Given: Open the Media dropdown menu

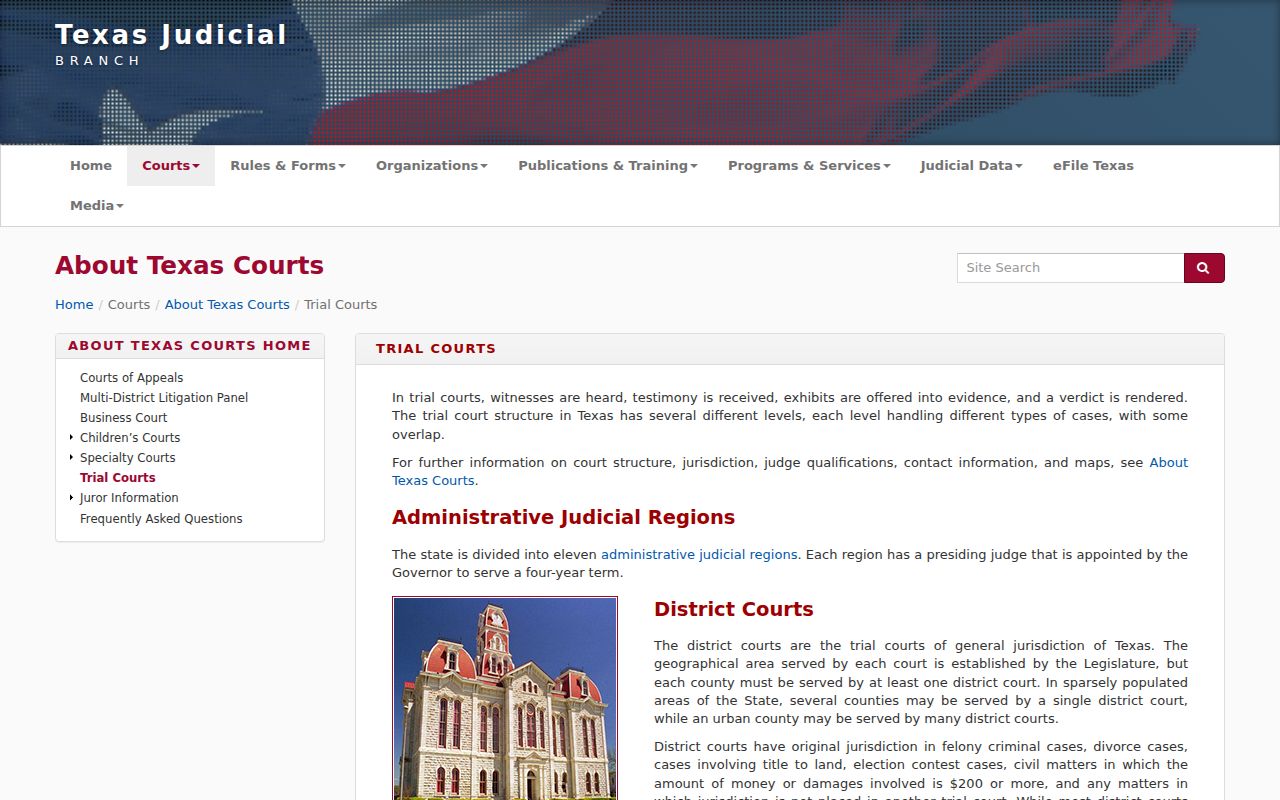Looking at the screenshot, I should pos(97,206).
